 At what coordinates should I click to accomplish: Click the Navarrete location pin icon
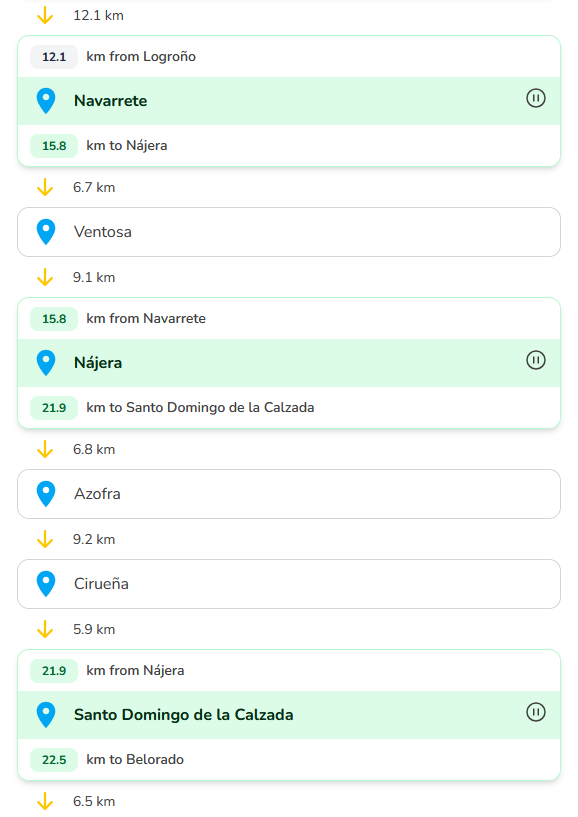click(x=45, y=98)
